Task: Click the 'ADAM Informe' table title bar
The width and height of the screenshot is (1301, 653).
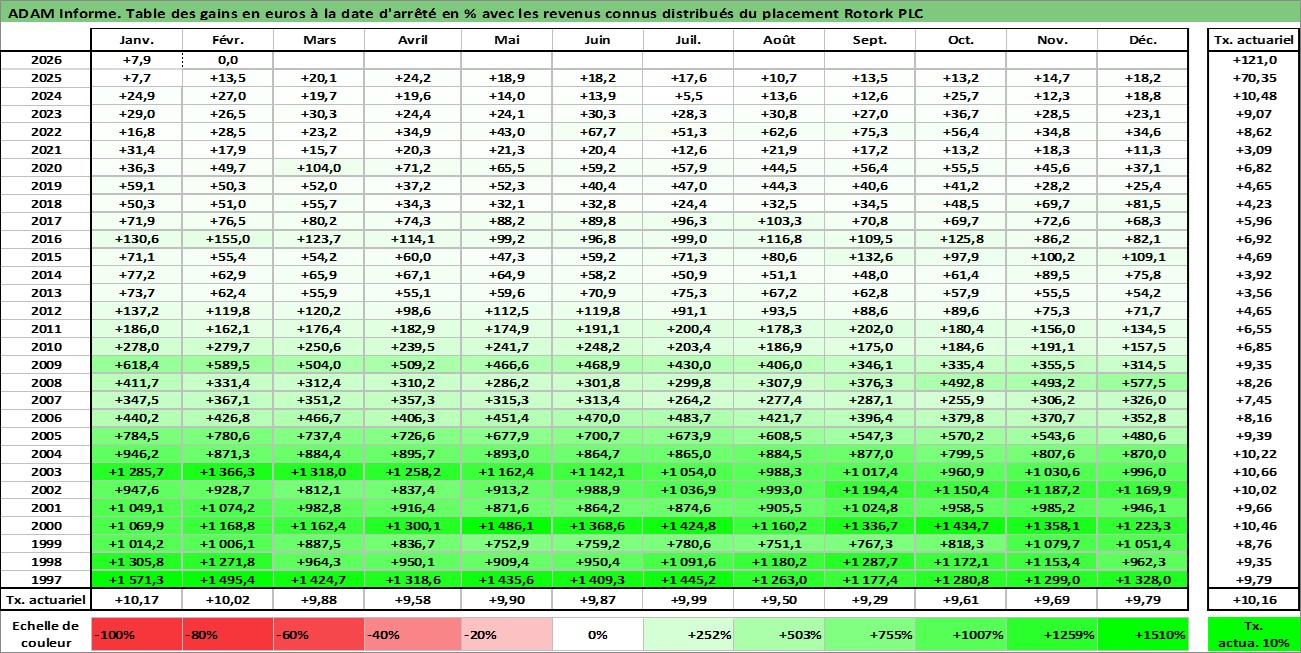Action: [x=650, y=14]
